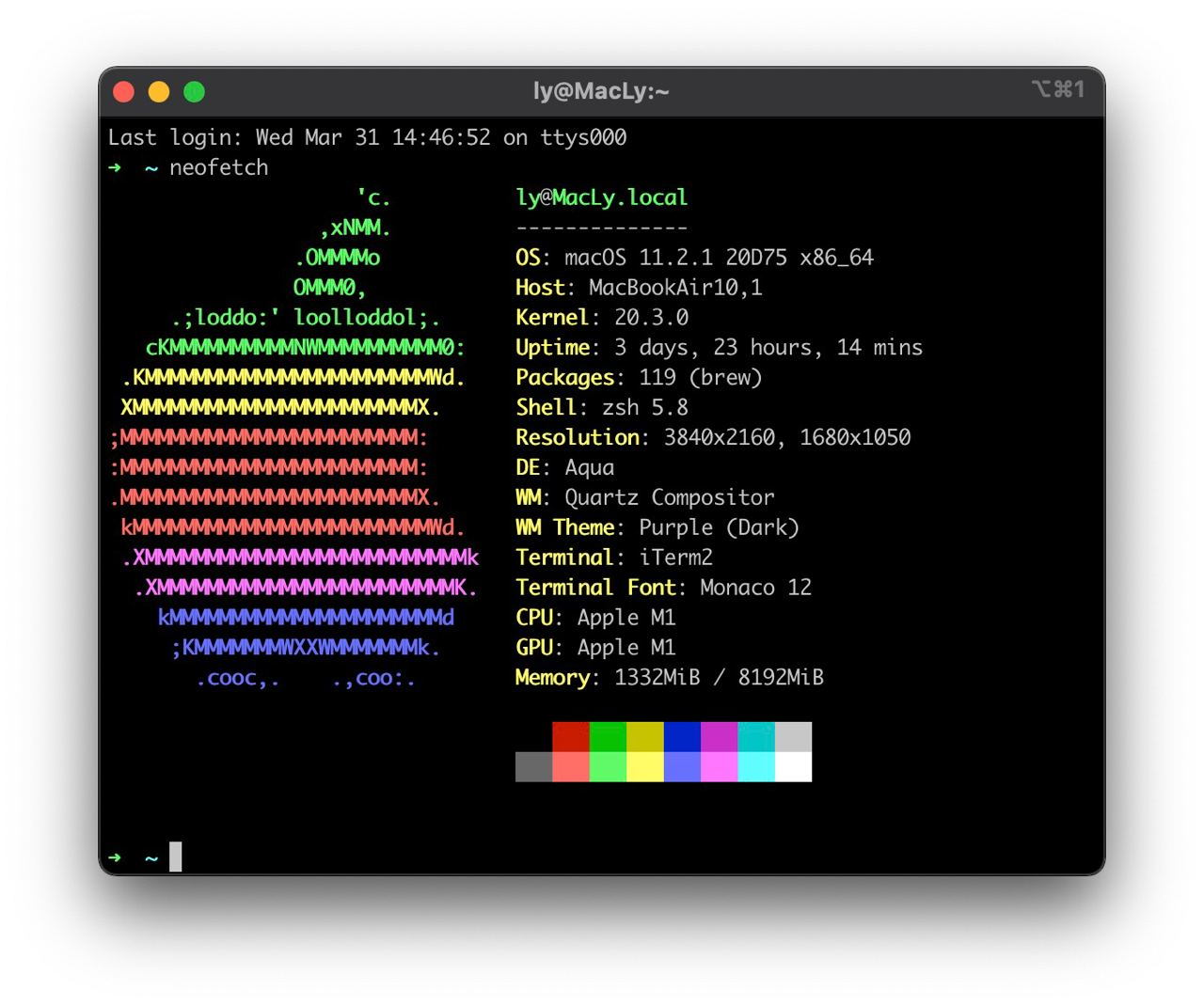Click the ly@MacLy.local header text

(602, 197)
